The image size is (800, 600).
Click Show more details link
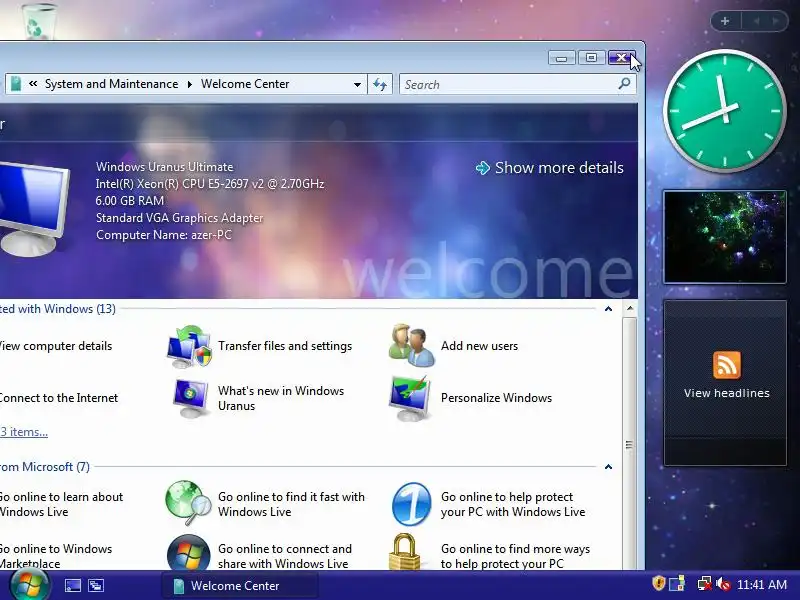549,168
